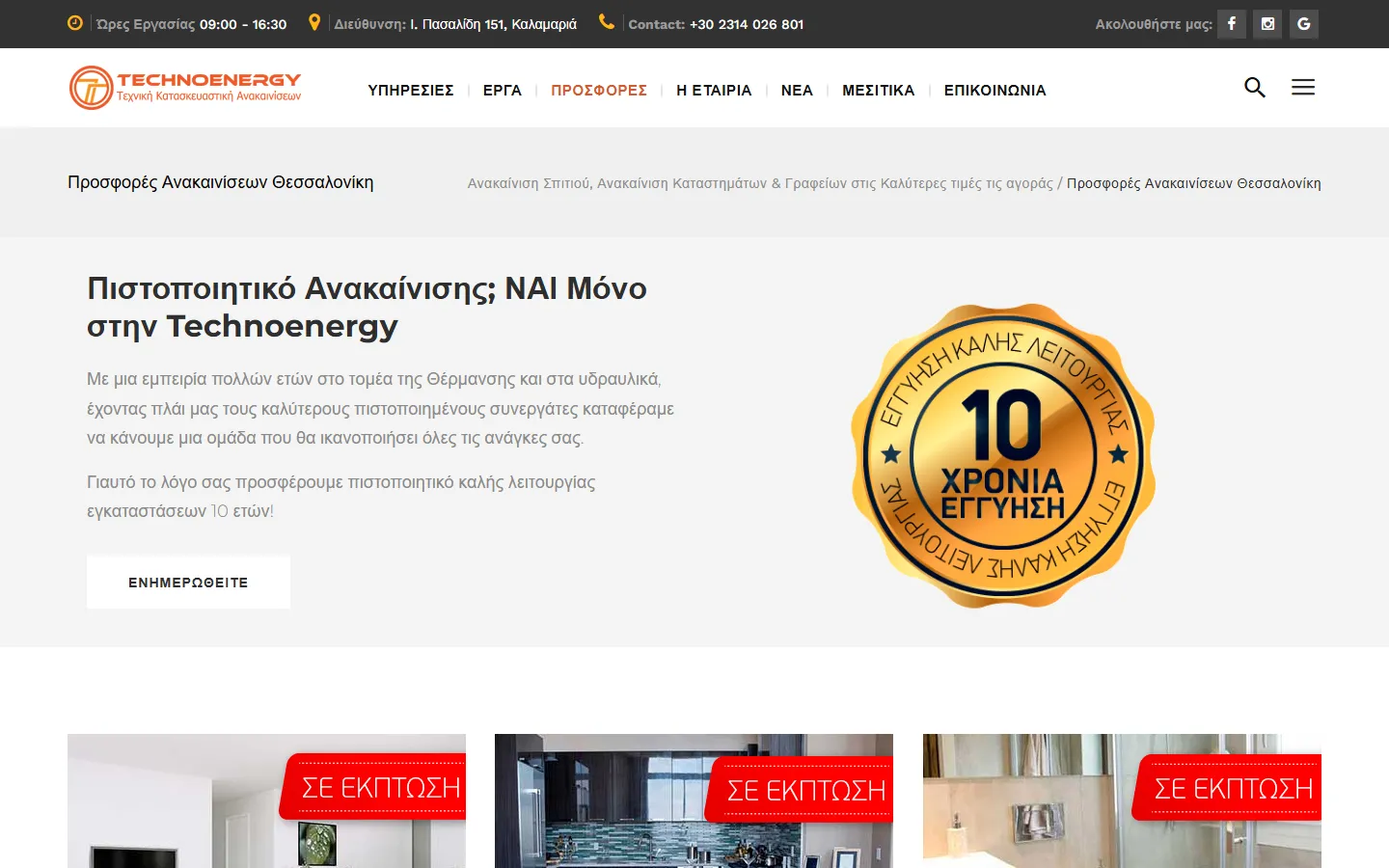The image size is (1389, 868).
Task: Open the ΕΡΓΑ menu item
Action: point(503,90)
